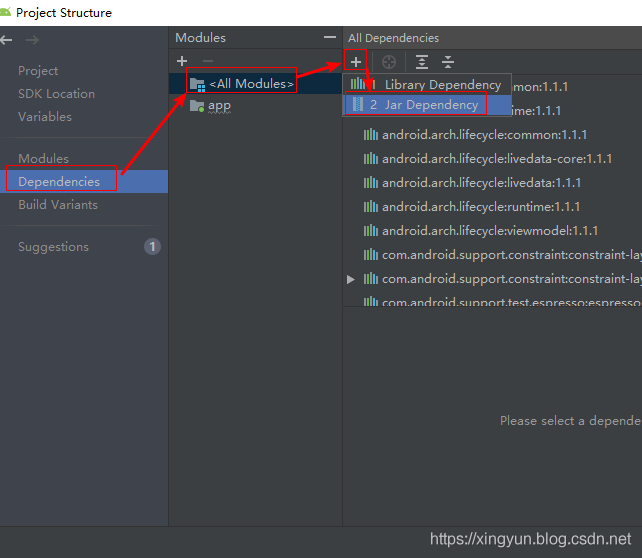Click the app module folder icon

[197, 106]
